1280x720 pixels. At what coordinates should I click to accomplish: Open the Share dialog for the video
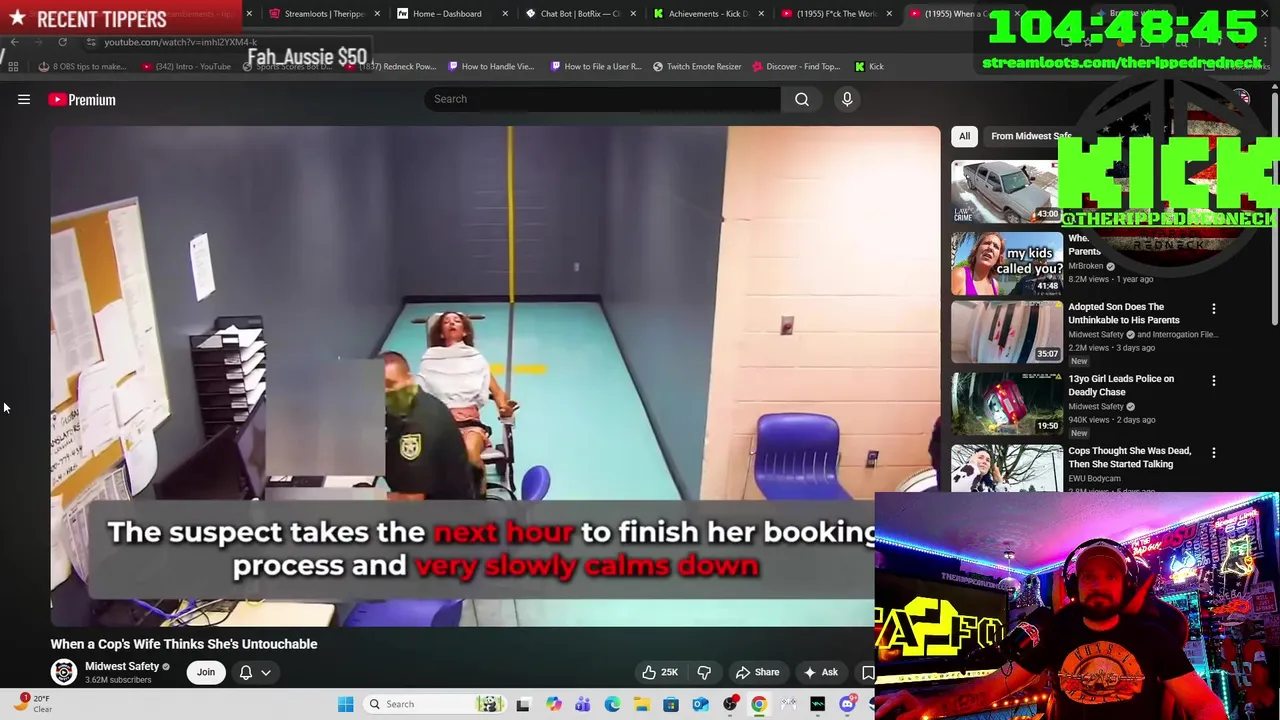coord(757,672)
